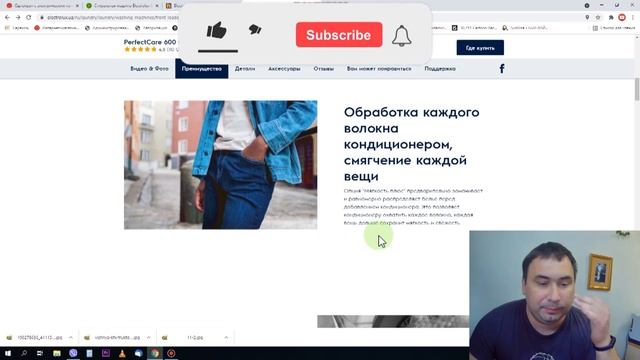This screenshot has height=360, width=640.
Task: Open the red recorder app on taskbar
Action: pos(171,353)
